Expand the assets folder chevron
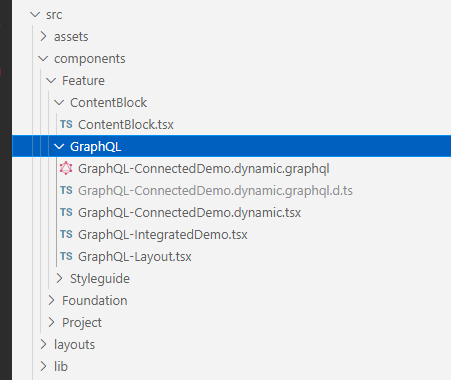Screen dimensions: 451x381 [43, 36]
